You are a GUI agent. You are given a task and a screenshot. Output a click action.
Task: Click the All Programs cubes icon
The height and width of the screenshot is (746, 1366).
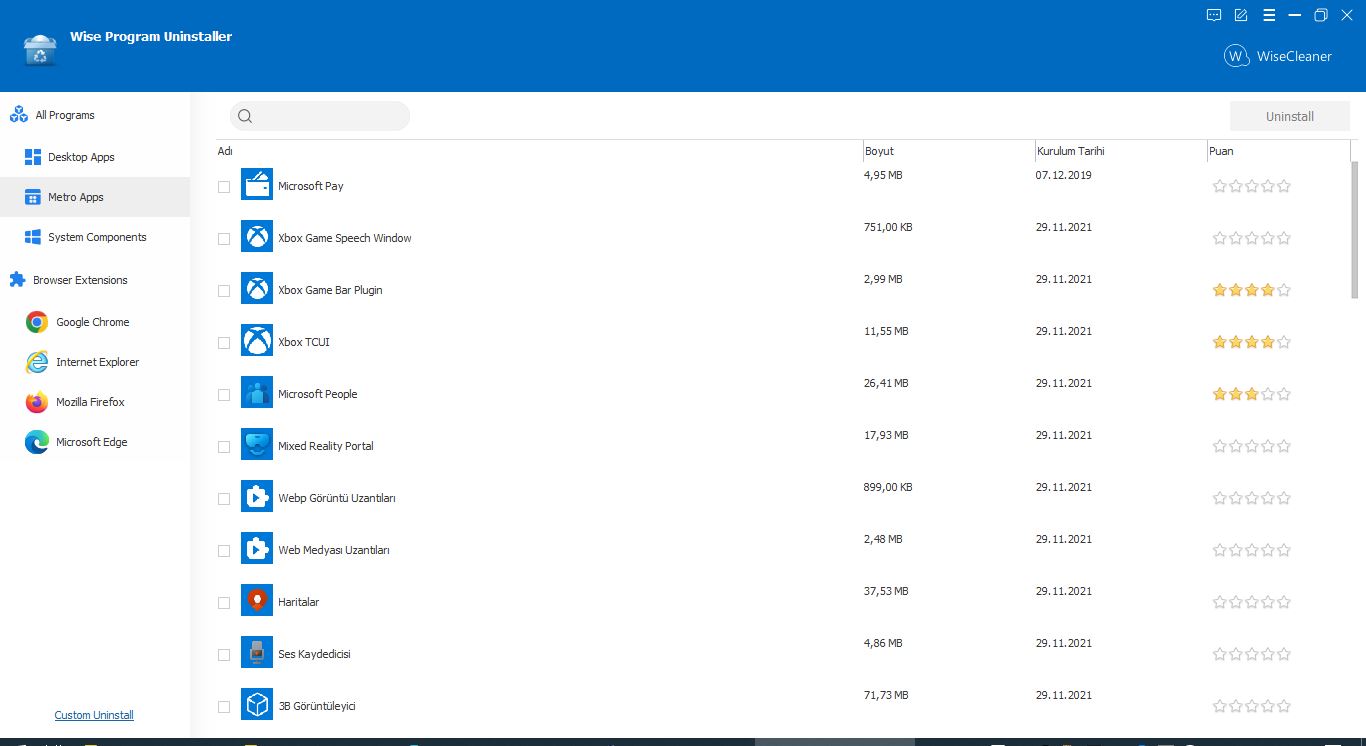click(19, 115)
